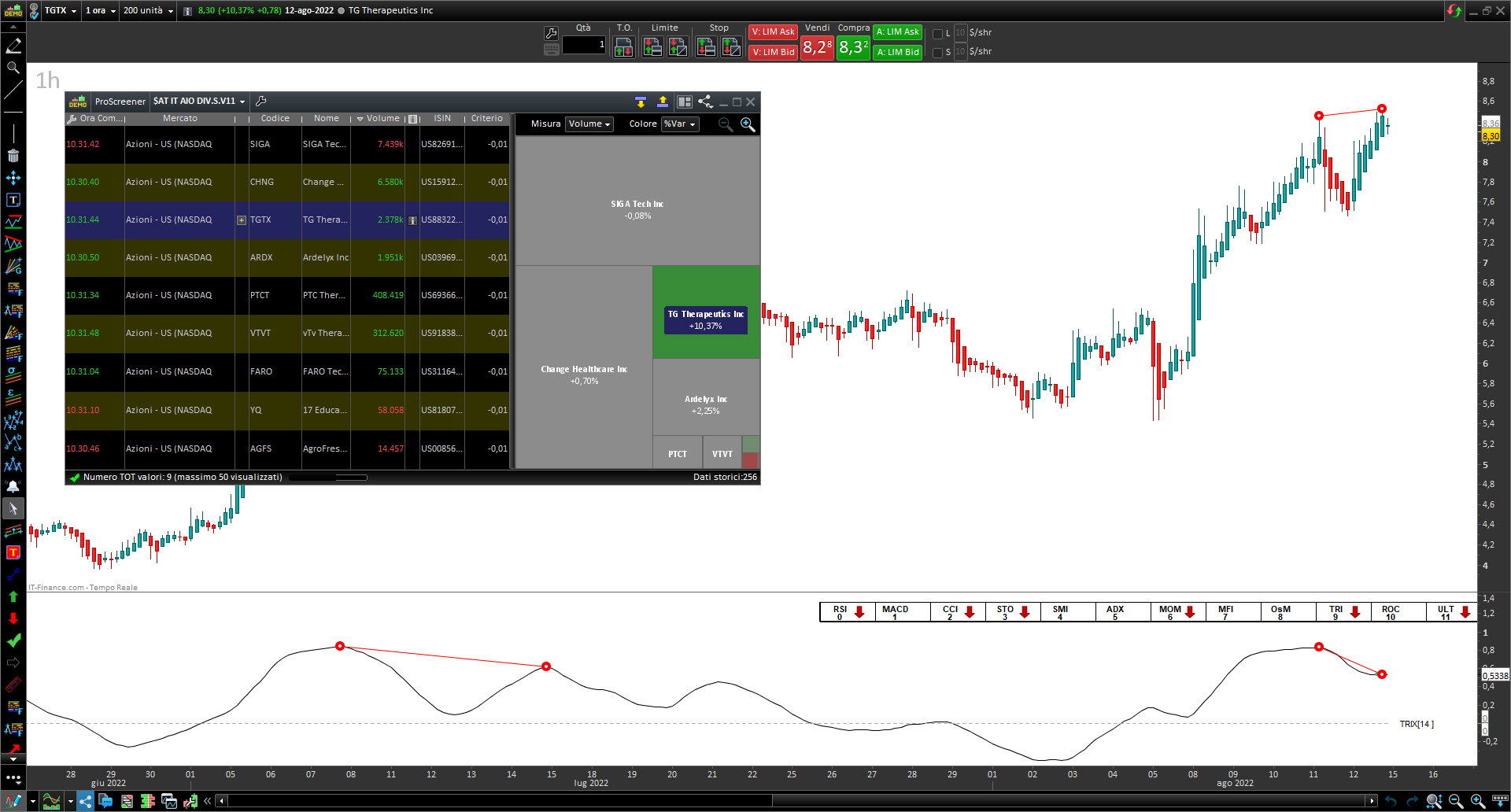Click the second Stop order icon

[x=731, y=47]
